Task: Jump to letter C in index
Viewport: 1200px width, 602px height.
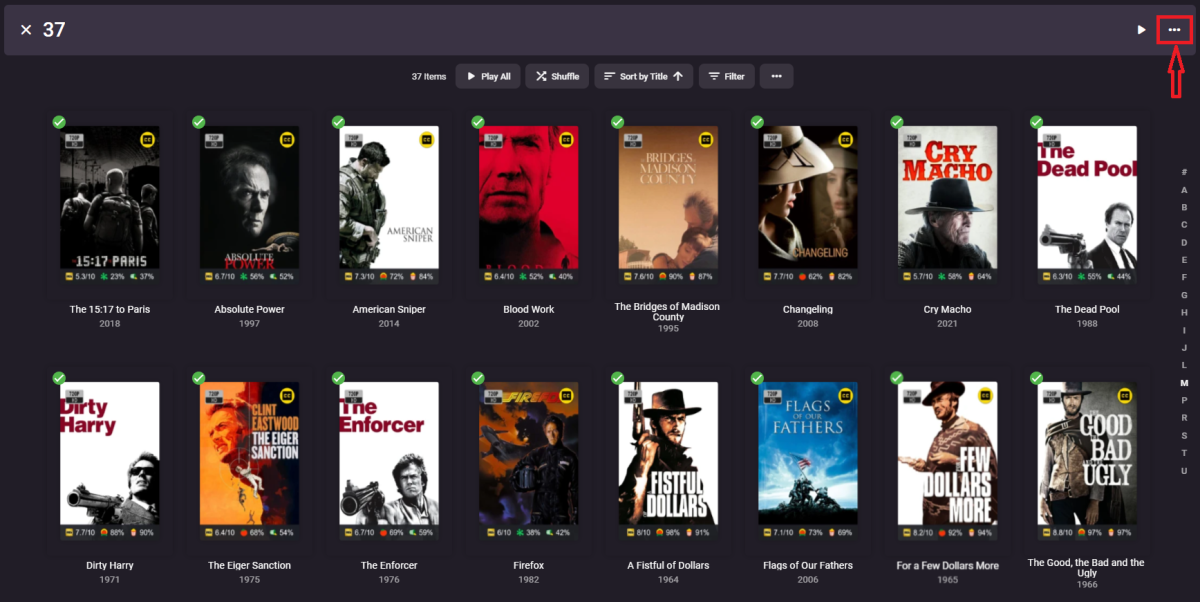Action: point(1184,225)
